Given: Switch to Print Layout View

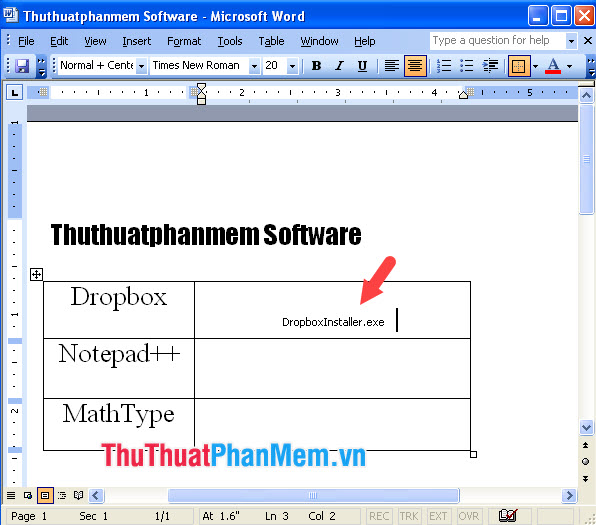Looking at the screenshot, I should (45, 495).
